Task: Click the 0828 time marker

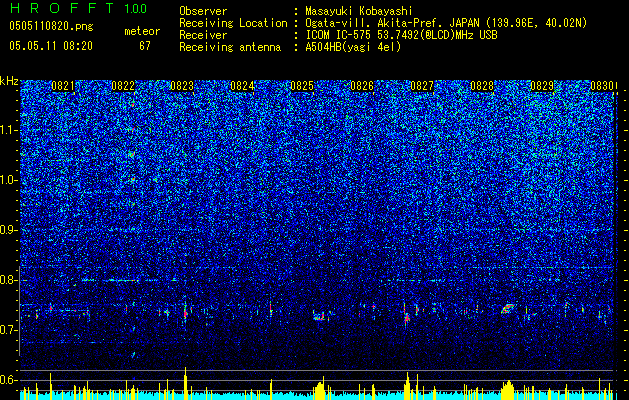Action: coord(482,86)
